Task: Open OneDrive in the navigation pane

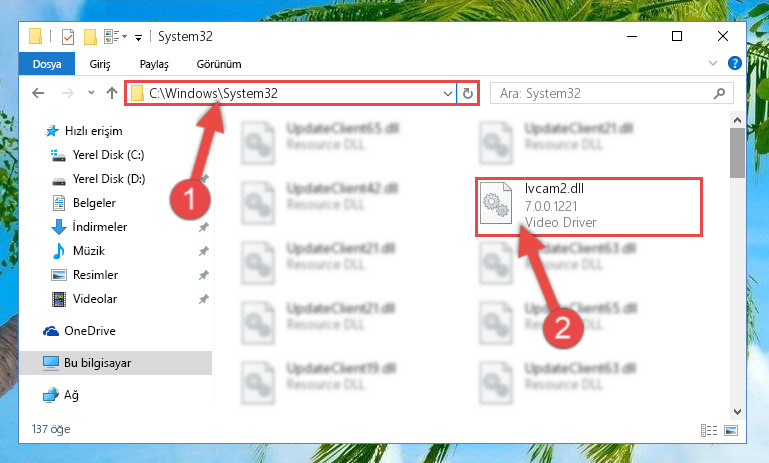Action: pyautogui.click(x=79, y=331)
